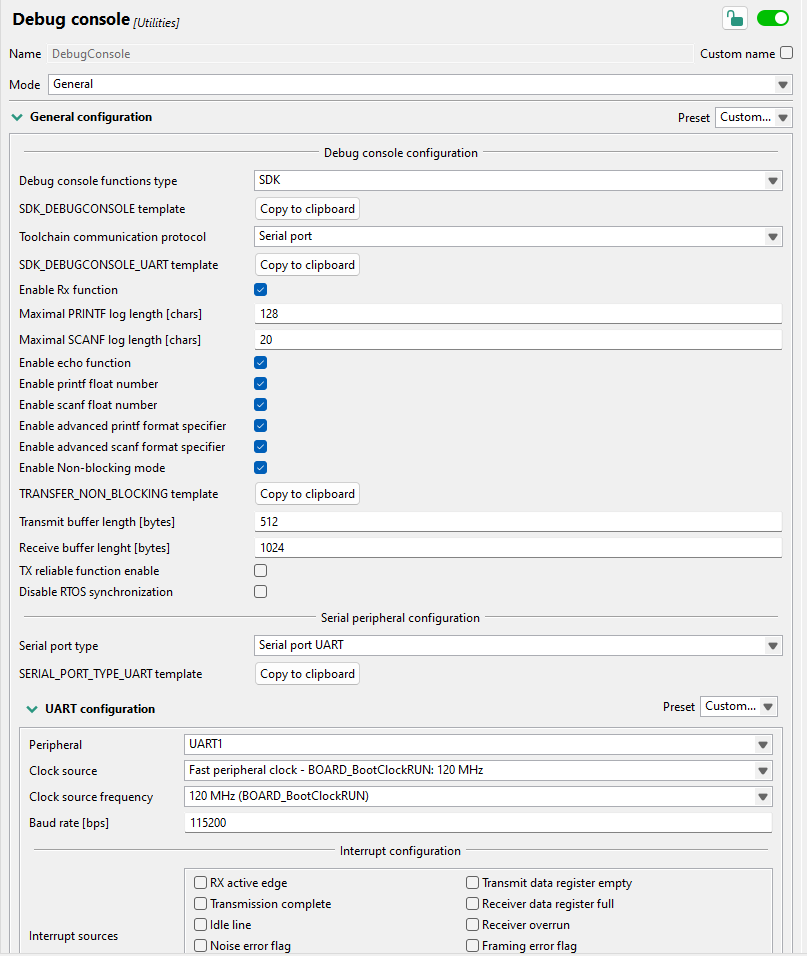Toggle the Debug console enable switch
Viewport: 807px width, 956px height.
[773, 18]
